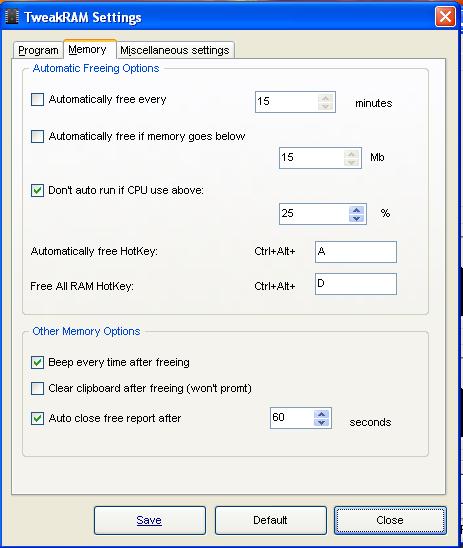
Task: Increase the CPU percent with up arrow
Action: tap(356, 210)
